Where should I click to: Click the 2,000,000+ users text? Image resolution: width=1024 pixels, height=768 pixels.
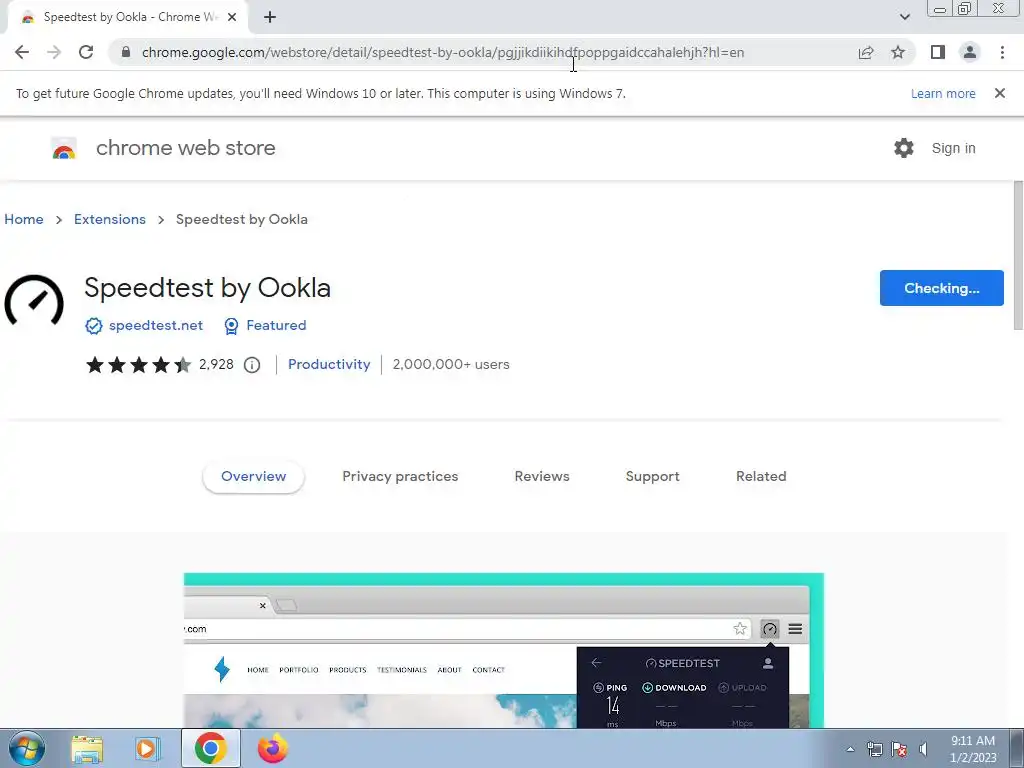451,364
